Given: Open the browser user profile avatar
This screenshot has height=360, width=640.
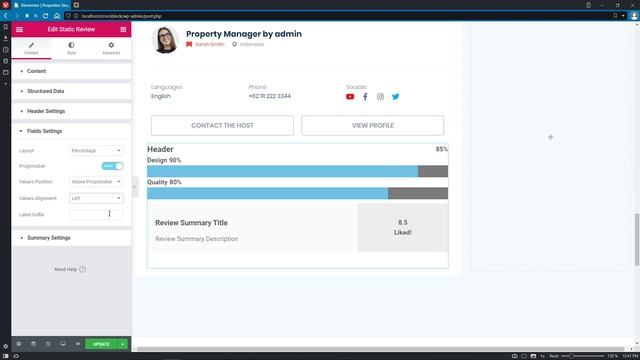Looking at the screenshot, I should coord(634,16).
